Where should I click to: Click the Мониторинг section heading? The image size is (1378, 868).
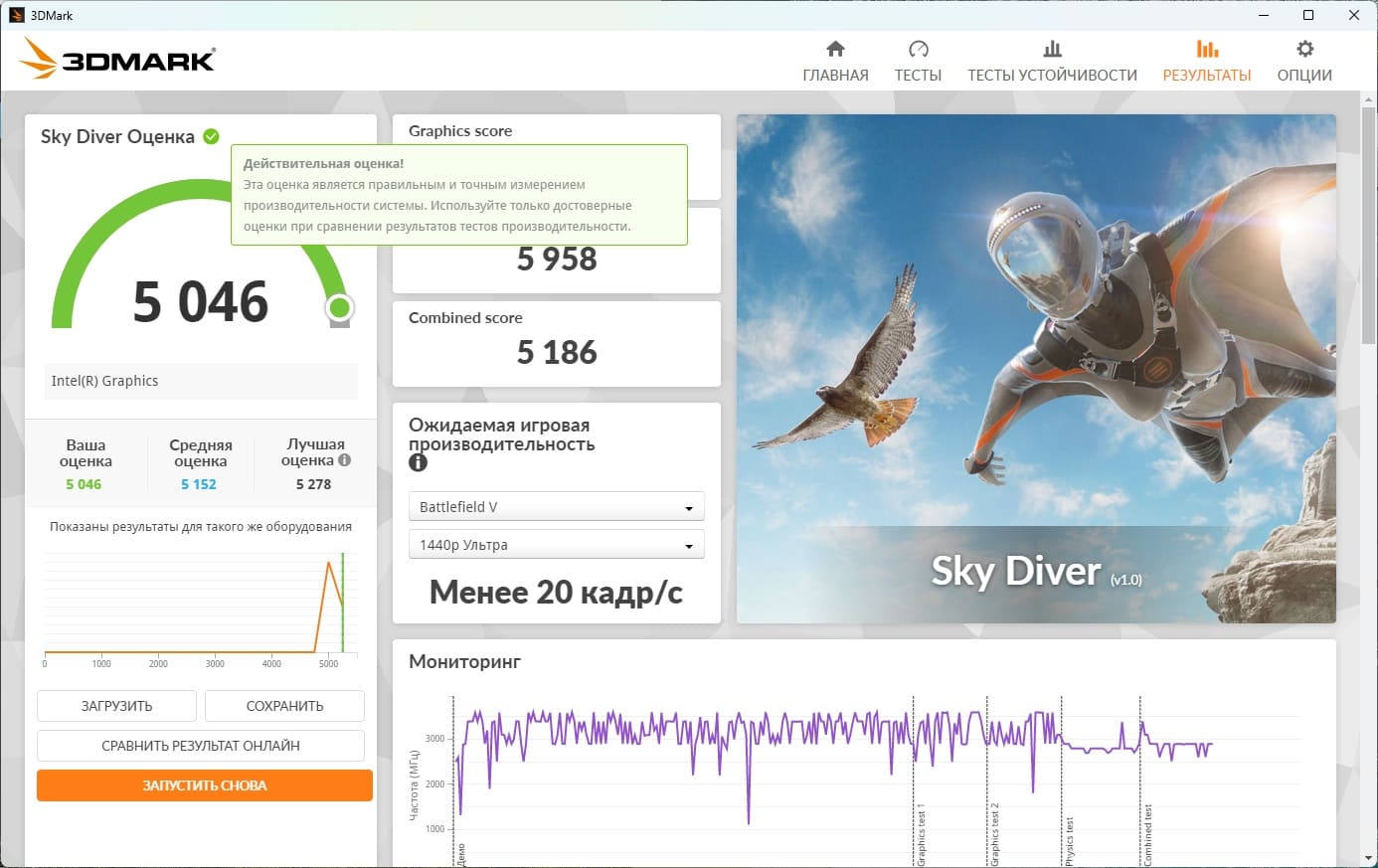pyautogui.click(x=465, y=662)
